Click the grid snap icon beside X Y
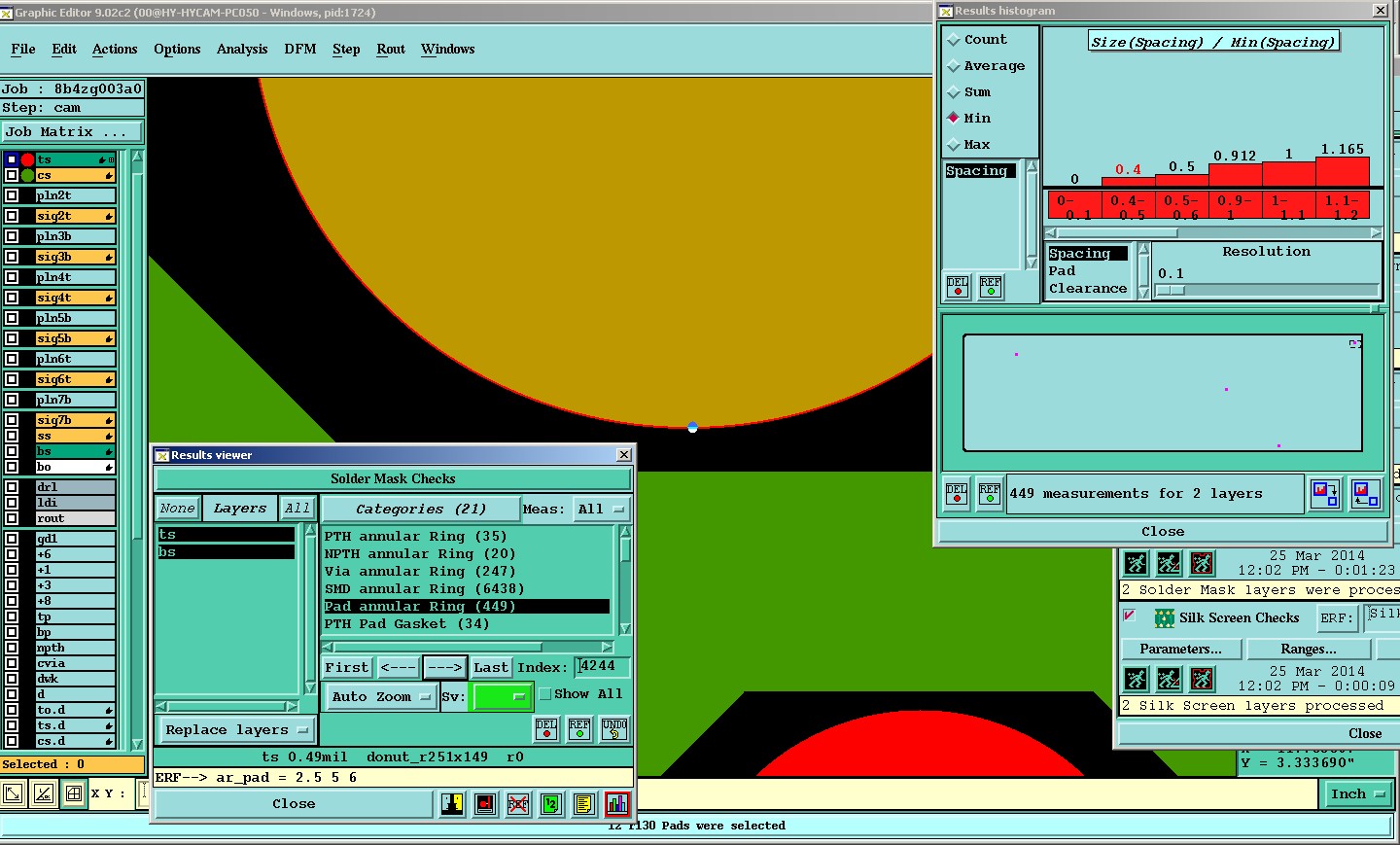This screenshot has height=845, width=1400. click(74, 793)
